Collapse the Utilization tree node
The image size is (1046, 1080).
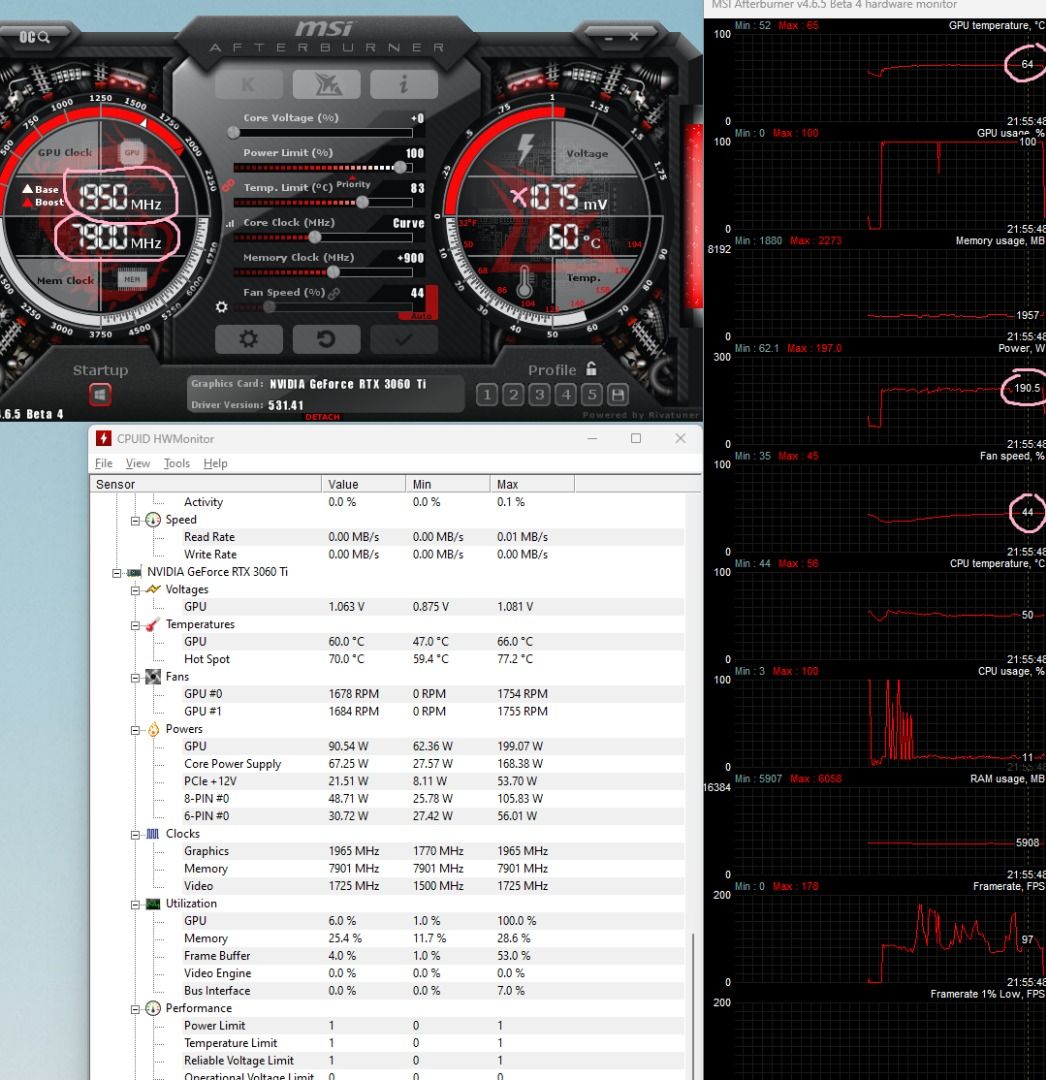coord(136,904)
